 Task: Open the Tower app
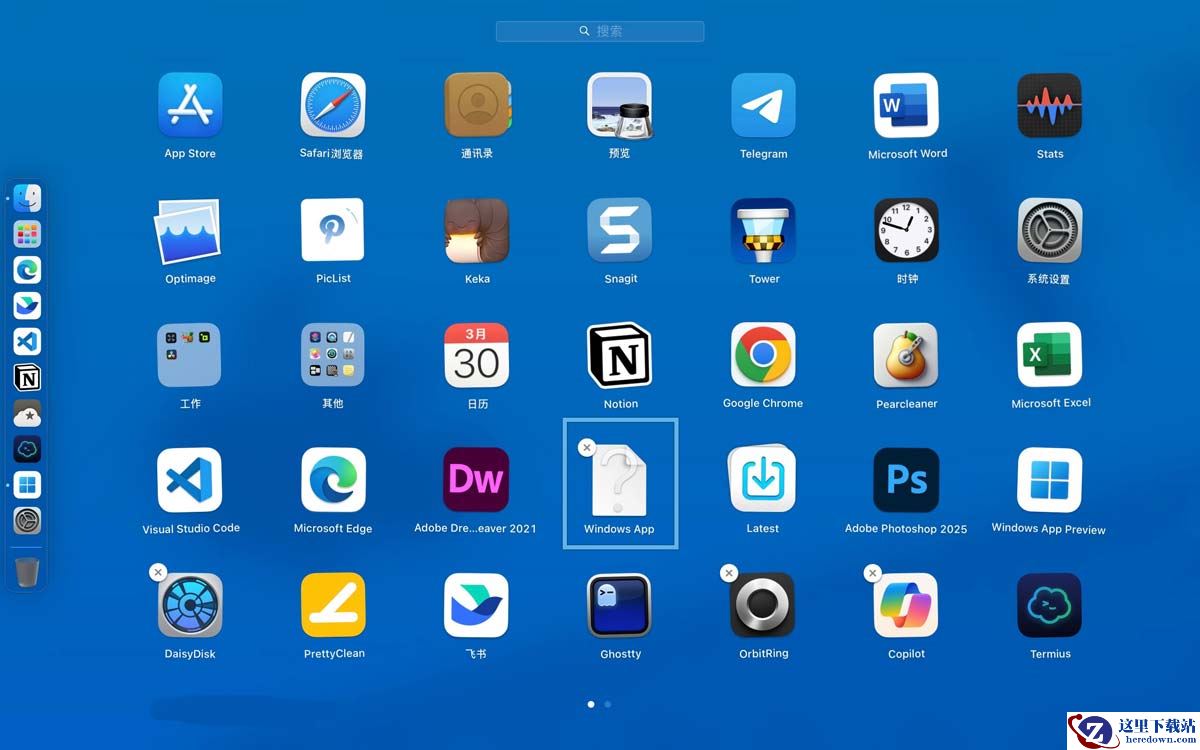(x=763, y=230)
